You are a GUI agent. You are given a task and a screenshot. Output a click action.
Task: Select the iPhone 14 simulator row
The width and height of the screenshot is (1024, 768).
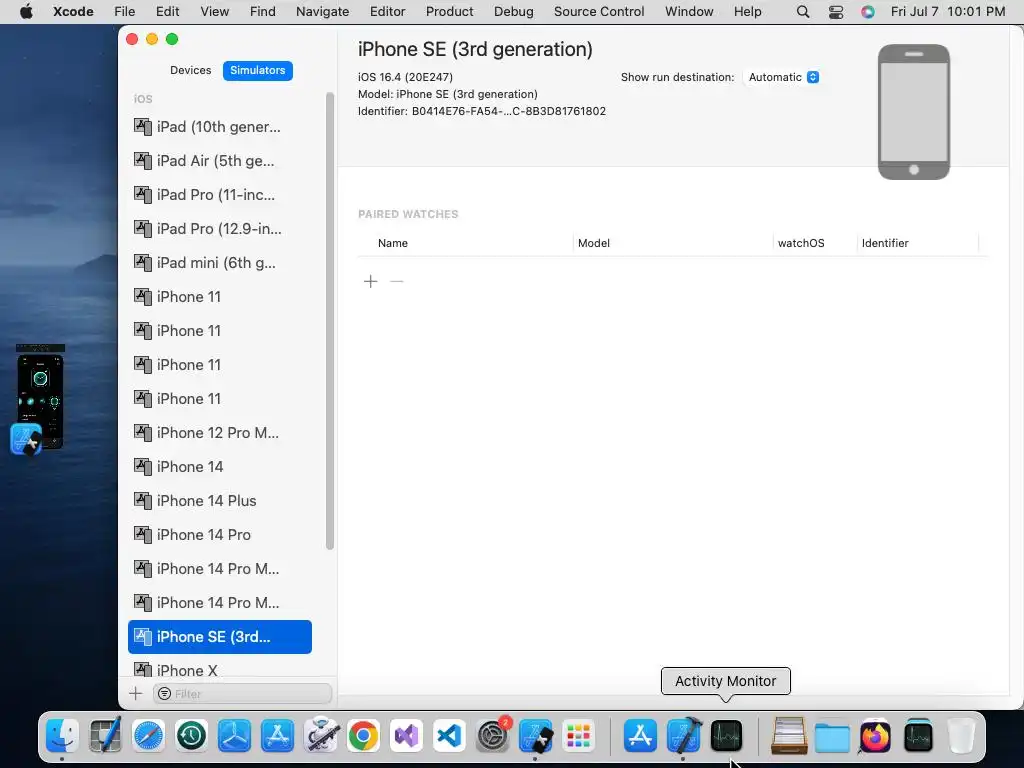click(220, 466)
